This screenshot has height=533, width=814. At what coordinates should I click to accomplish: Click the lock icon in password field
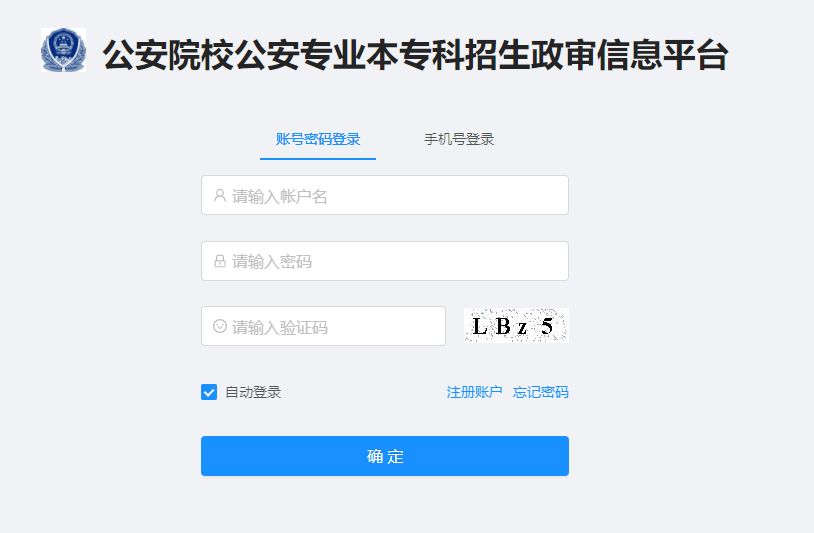[220, 262]
